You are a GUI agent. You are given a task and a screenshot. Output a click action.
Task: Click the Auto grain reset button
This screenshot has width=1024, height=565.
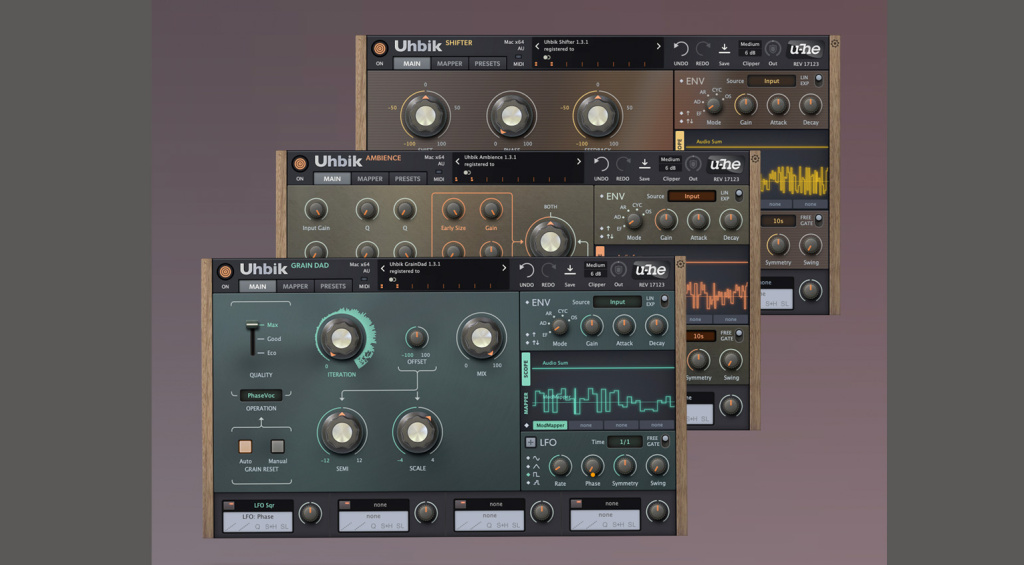244,447
